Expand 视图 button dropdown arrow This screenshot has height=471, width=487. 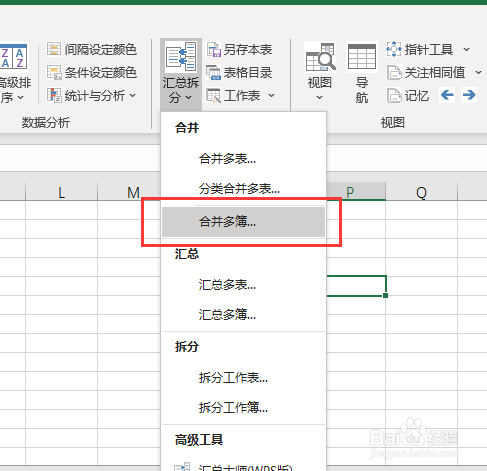[x=319, y=97]
